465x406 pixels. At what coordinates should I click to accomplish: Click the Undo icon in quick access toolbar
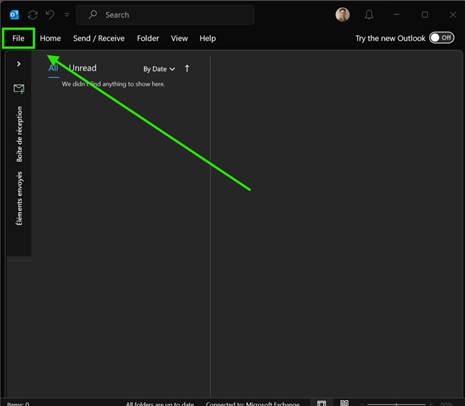(x=50, y=15)
